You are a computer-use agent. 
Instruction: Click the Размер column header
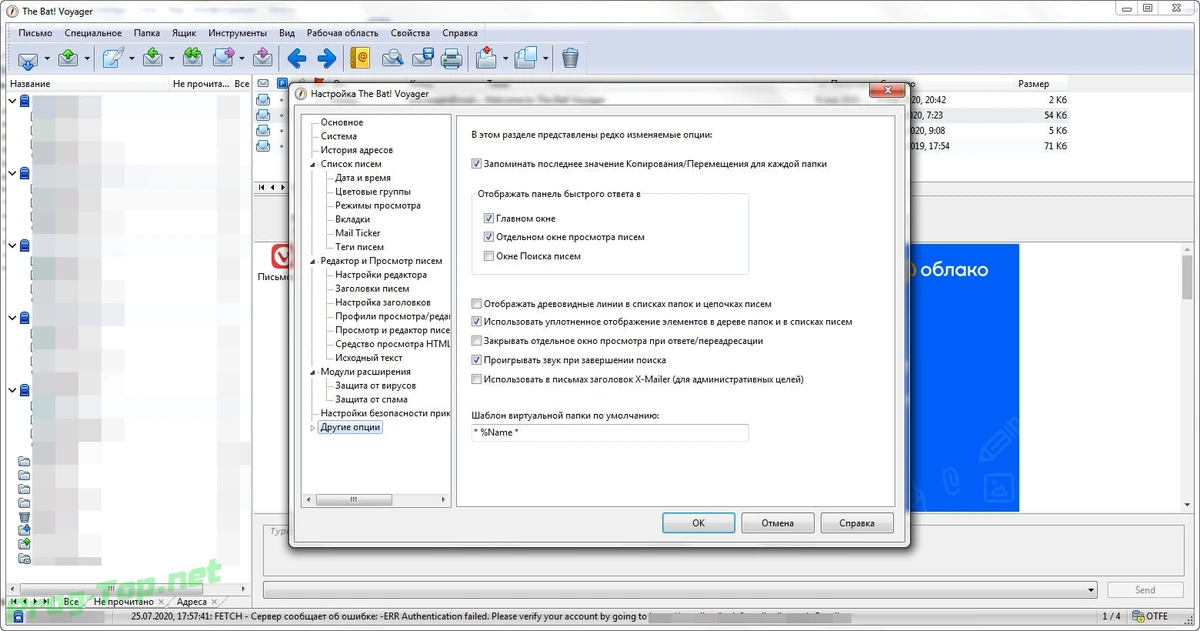tap(1033, 84)
